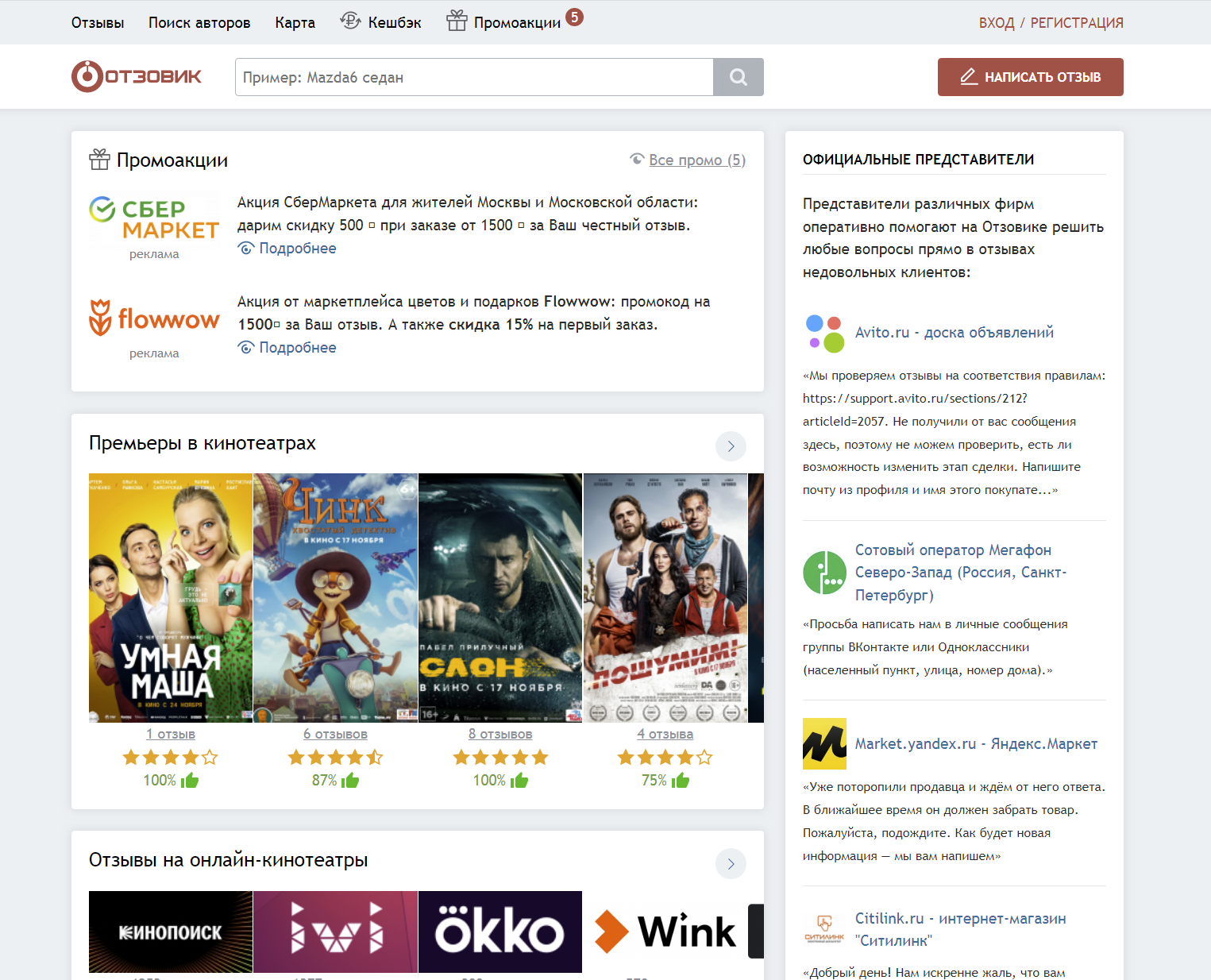The width and height of the screenshot is (1211, 980).
Task: Click the star rating under Чинк poster
Action: click(x=336, y=758)
